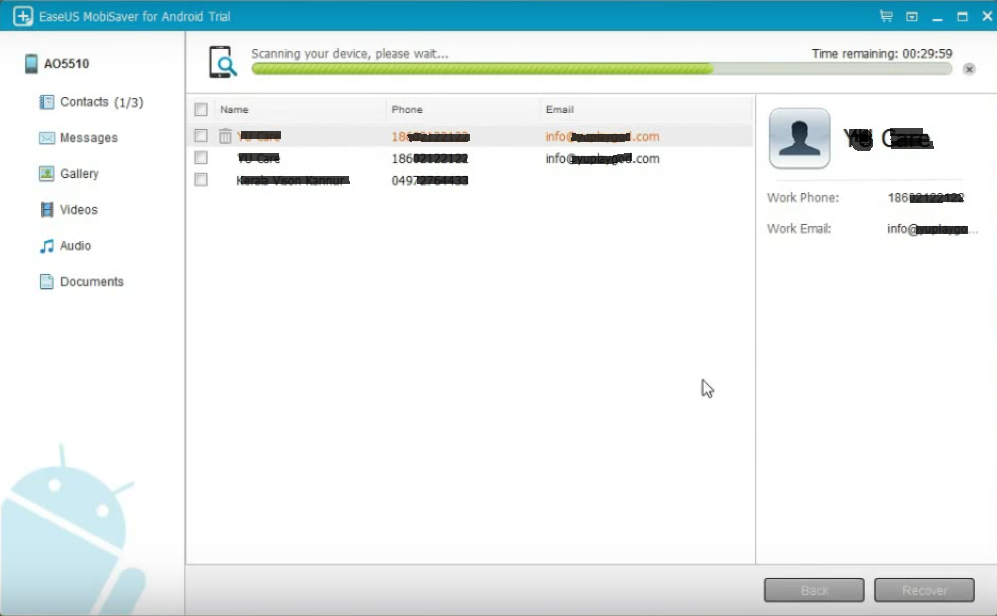This screenshot has width=997, height=616.
Task: Open the shopping cart purchase icon
Action: pyautogui.click(x=886, y=16)
